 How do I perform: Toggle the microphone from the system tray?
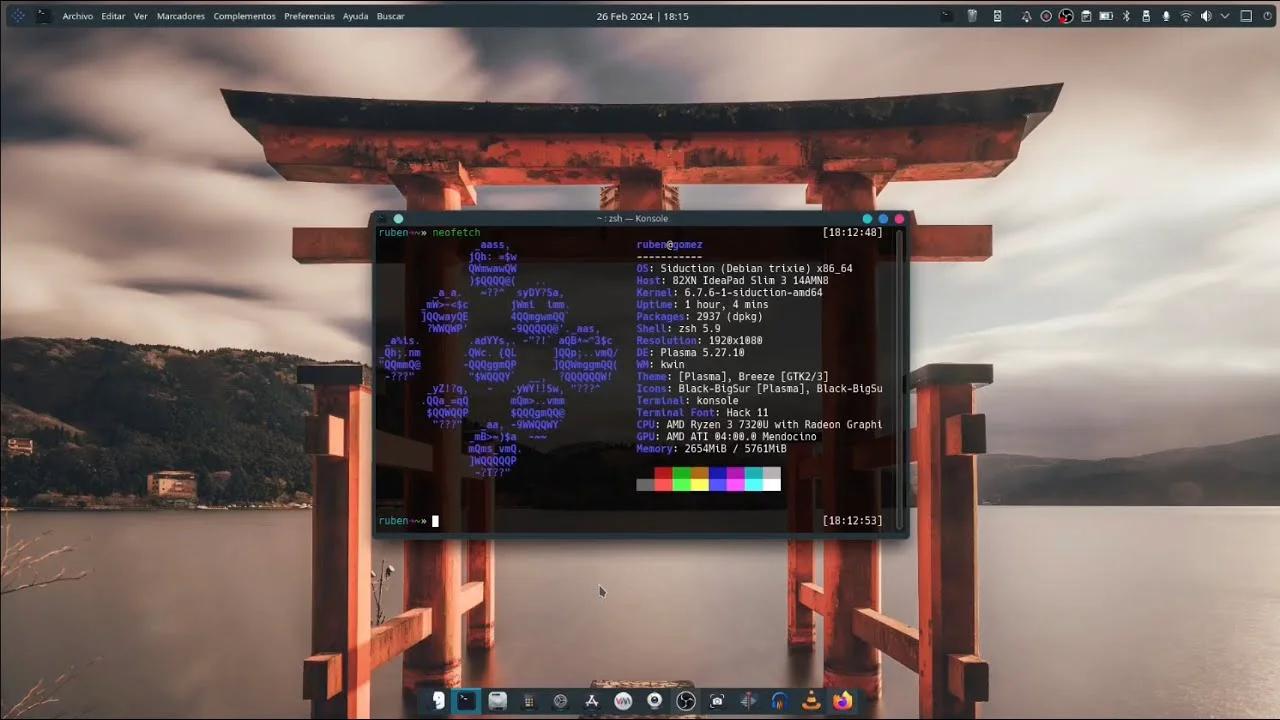(x=1165, y=16)
